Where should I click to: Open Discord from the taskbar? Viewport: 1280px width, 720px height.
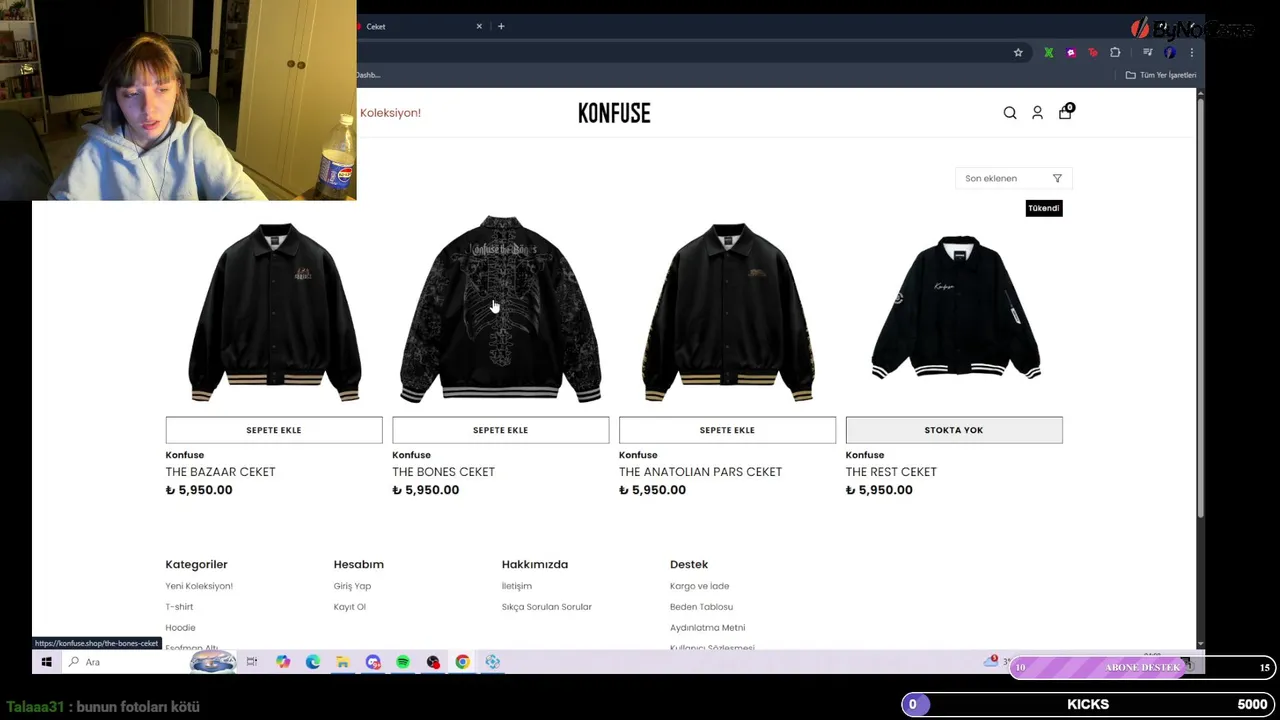(373, 662)
